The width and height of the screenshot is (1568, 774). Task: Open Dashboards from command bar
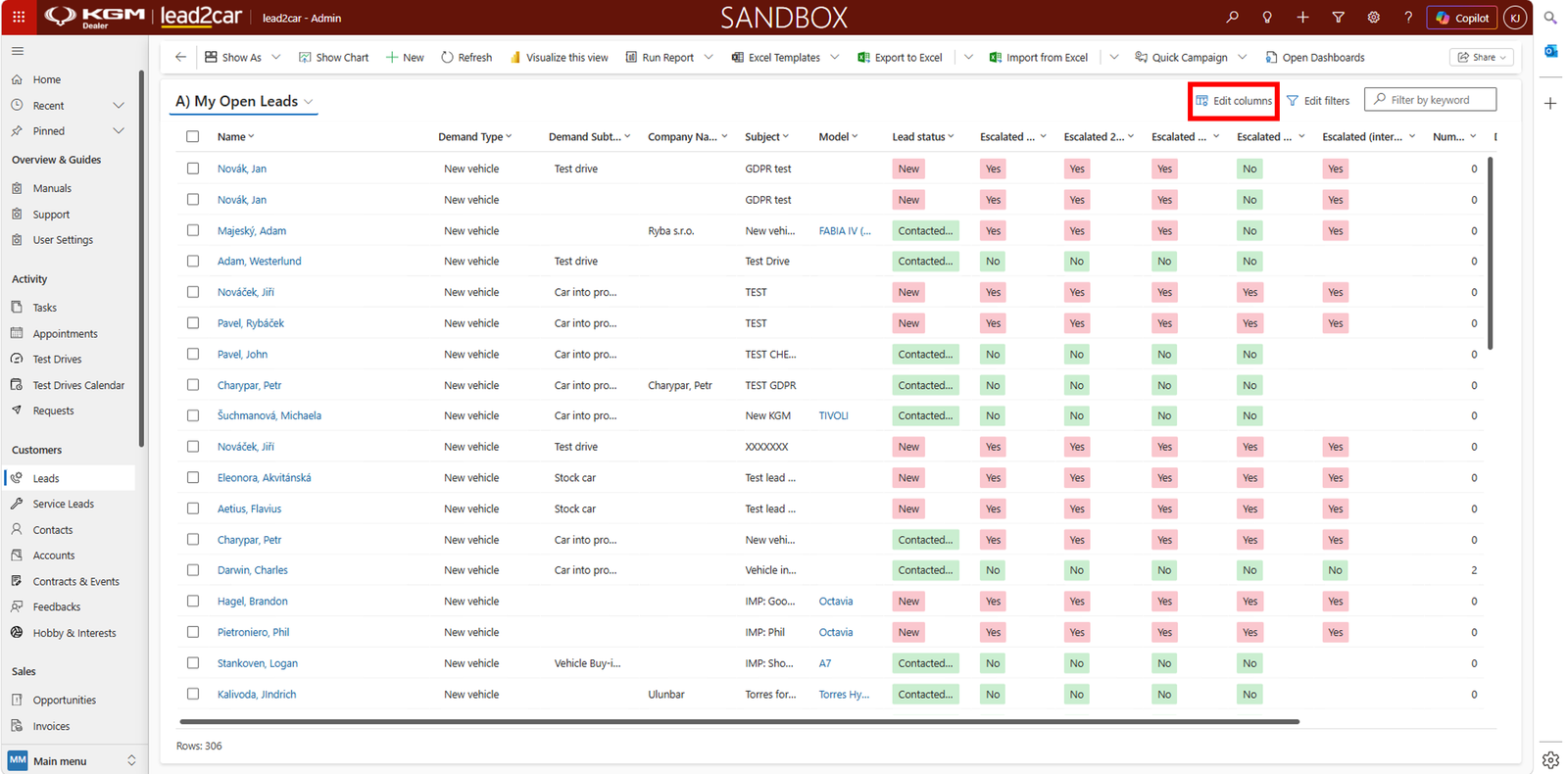(x=1314, y=57)
